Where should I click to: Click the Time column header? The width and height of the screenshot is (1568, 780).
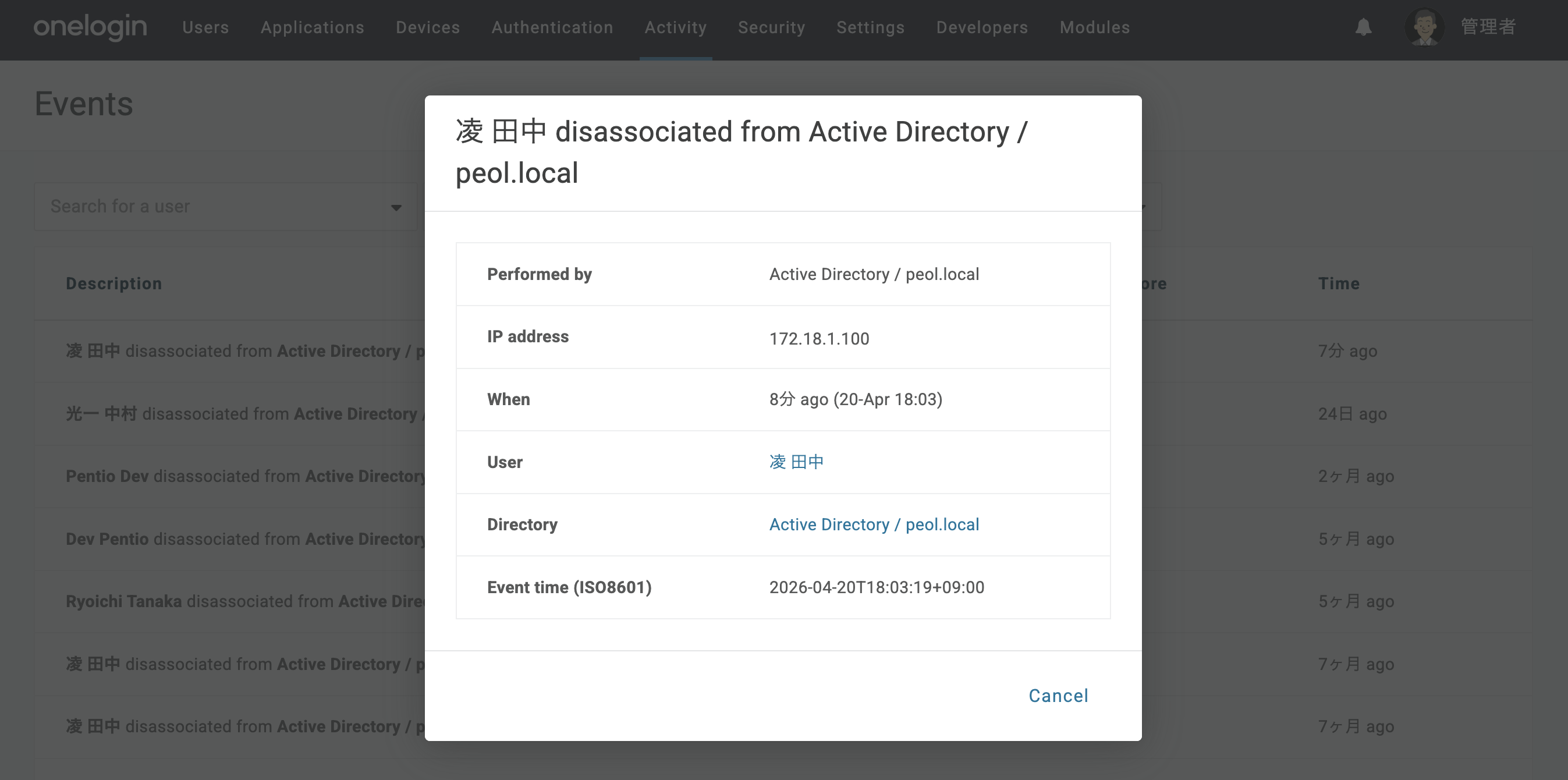coord(1339,283)
